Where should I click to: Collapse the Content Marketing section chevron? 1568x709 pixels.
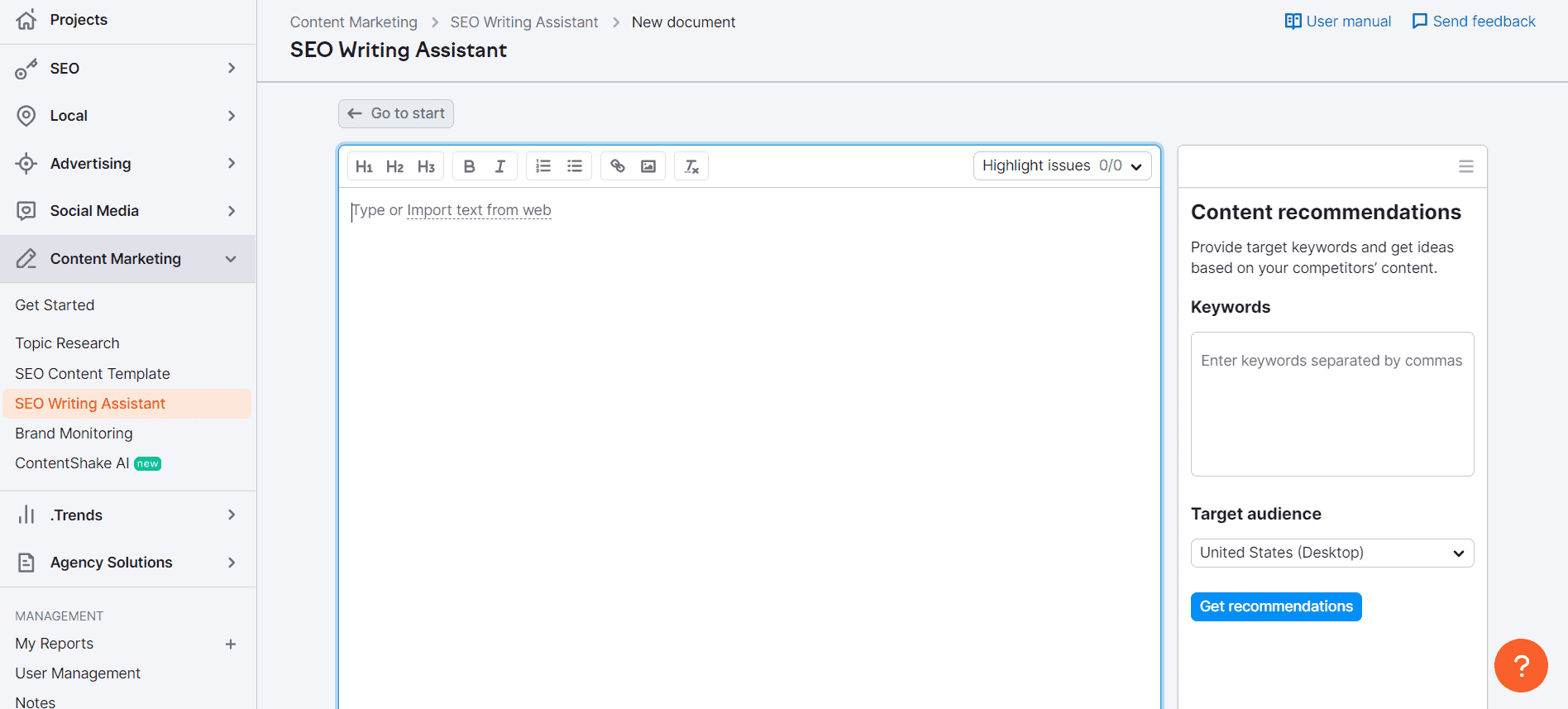[231, 259]
